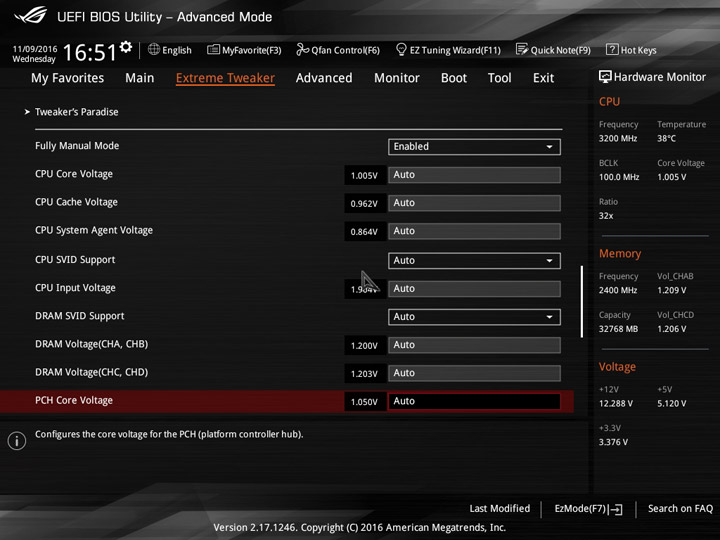Click the EzMode exit arrow icon
The width and height of the screenshot is (720, 540).
616,509
